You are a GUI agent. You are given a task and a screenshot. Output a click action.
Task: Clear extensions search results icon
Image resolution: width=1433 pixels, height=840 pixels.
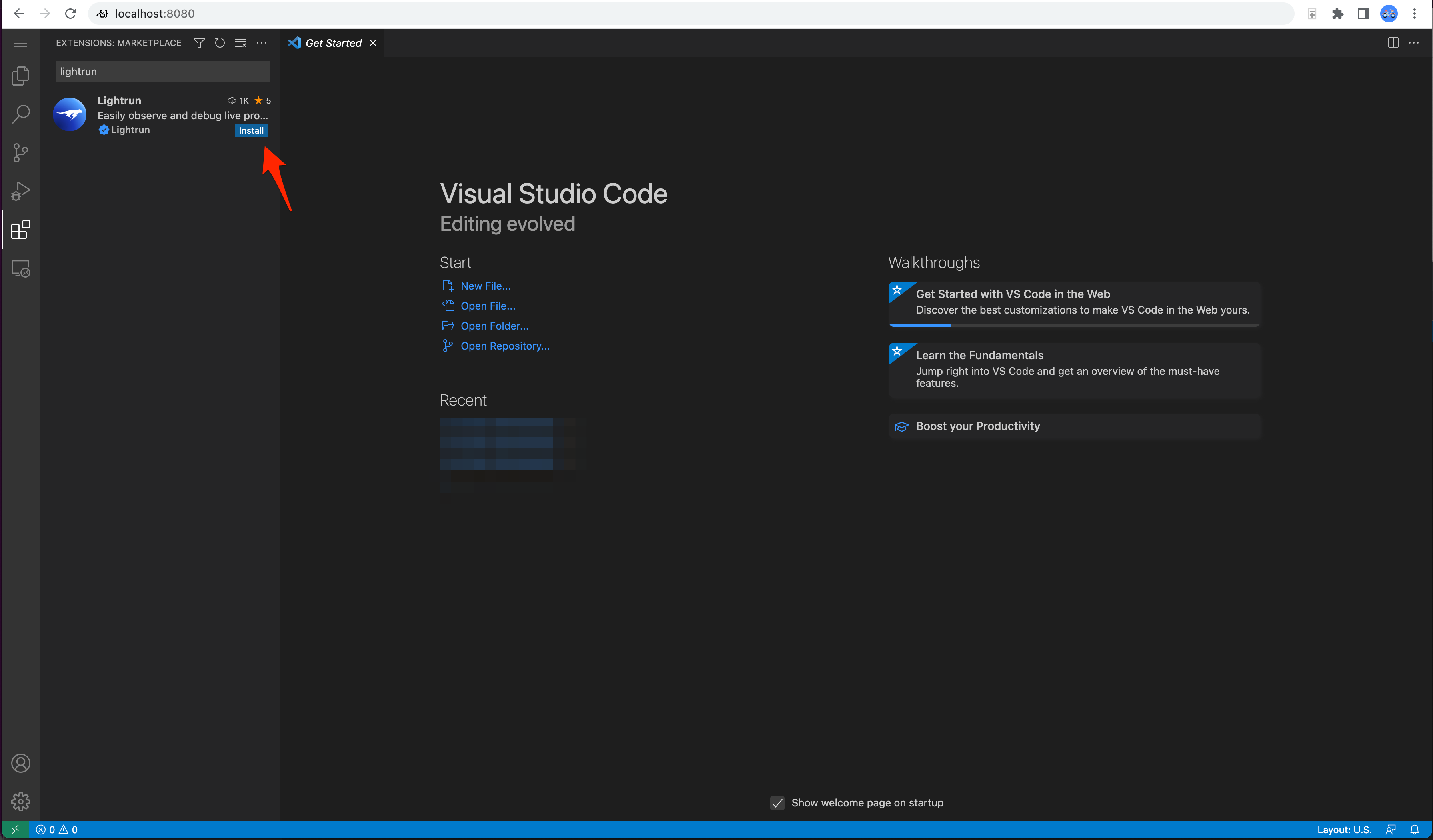[x=240, y=43]
